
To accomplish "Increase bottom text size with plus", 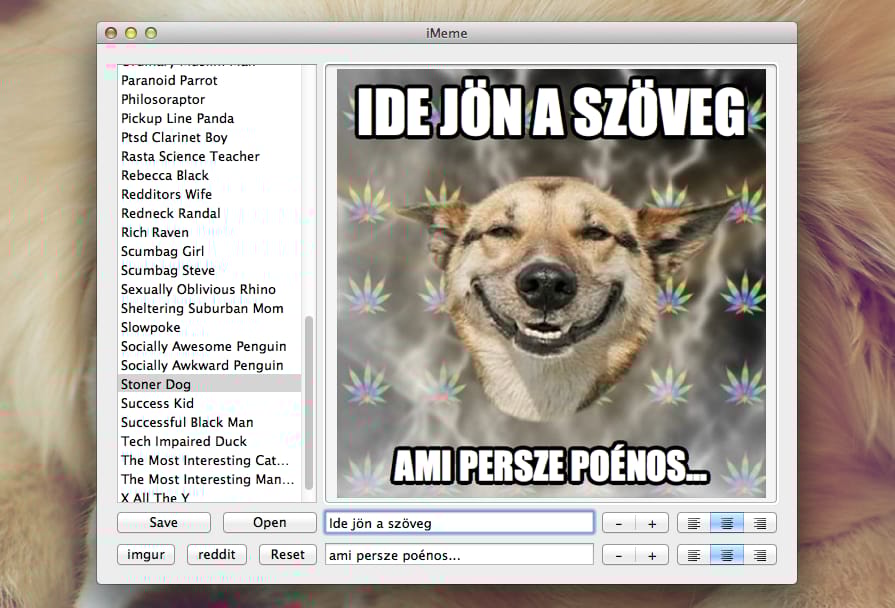I will pyautogui.click(x=652, y=555).
